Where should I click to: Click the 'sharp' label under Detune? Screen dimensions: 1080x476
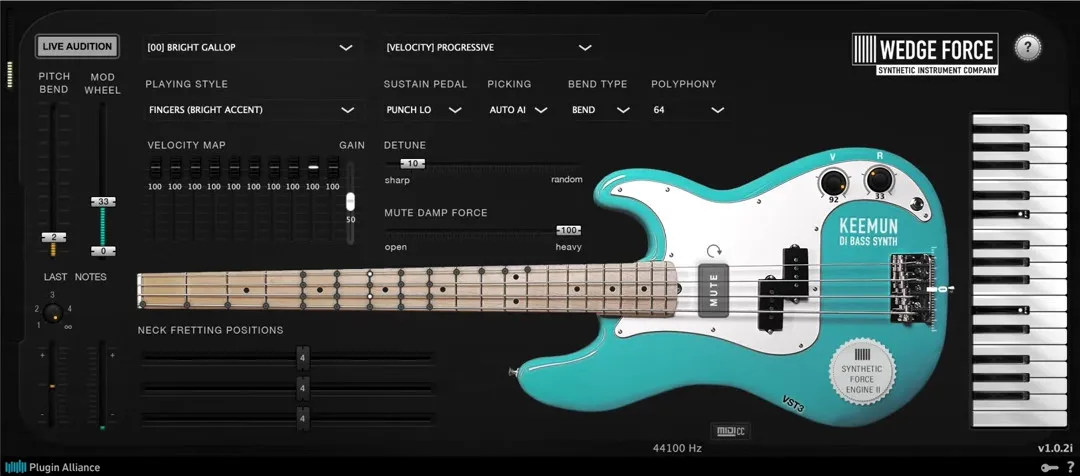[397, 180]
